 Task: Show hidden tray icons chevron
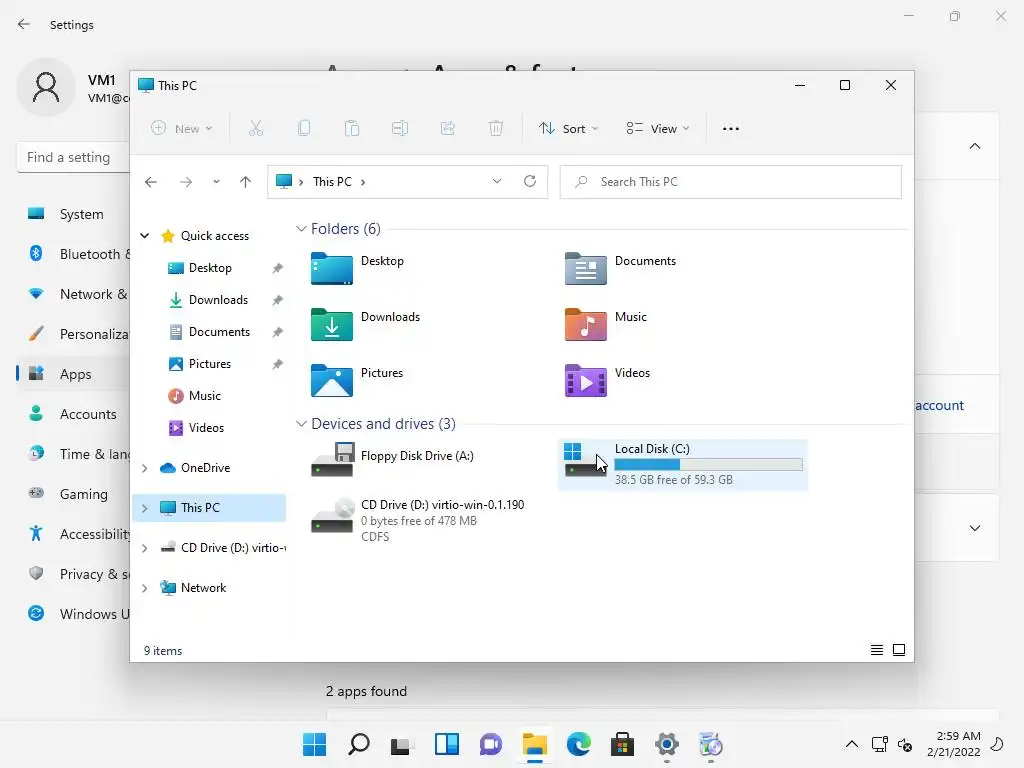[852, 744]
